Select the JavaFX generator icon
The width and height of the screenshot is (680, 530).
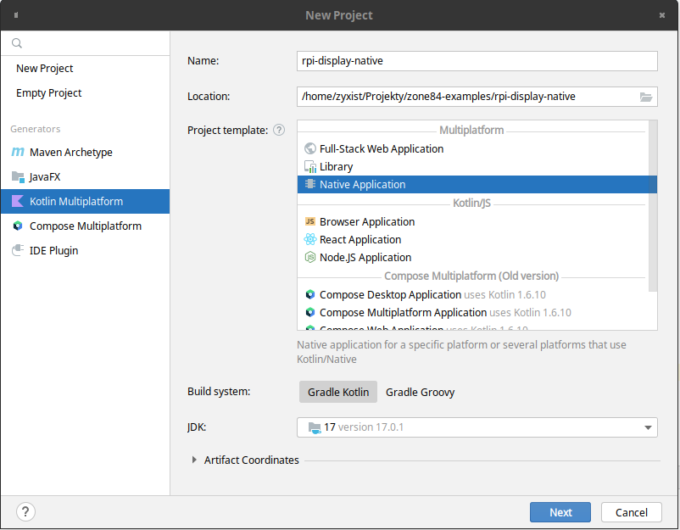[x=18, y=177]
